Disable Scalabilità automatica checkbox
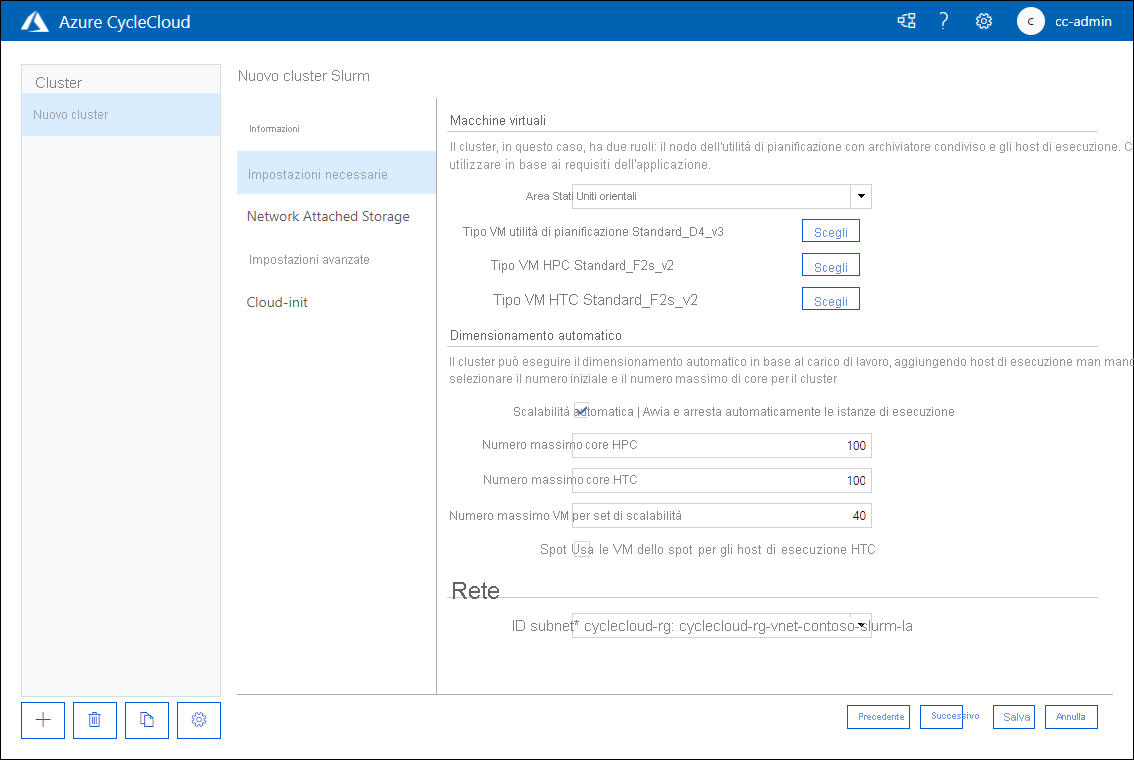 (581, 410)
